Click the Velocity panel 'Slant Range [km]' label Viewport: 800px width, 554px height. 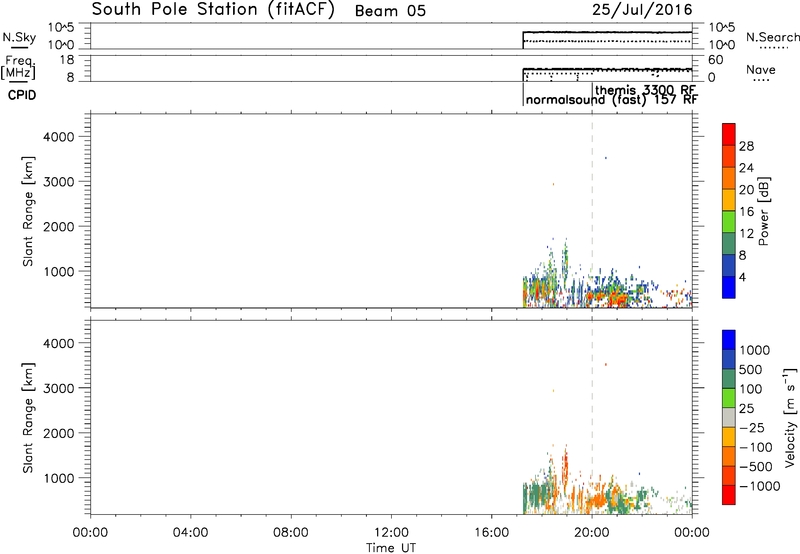point(28,418)
